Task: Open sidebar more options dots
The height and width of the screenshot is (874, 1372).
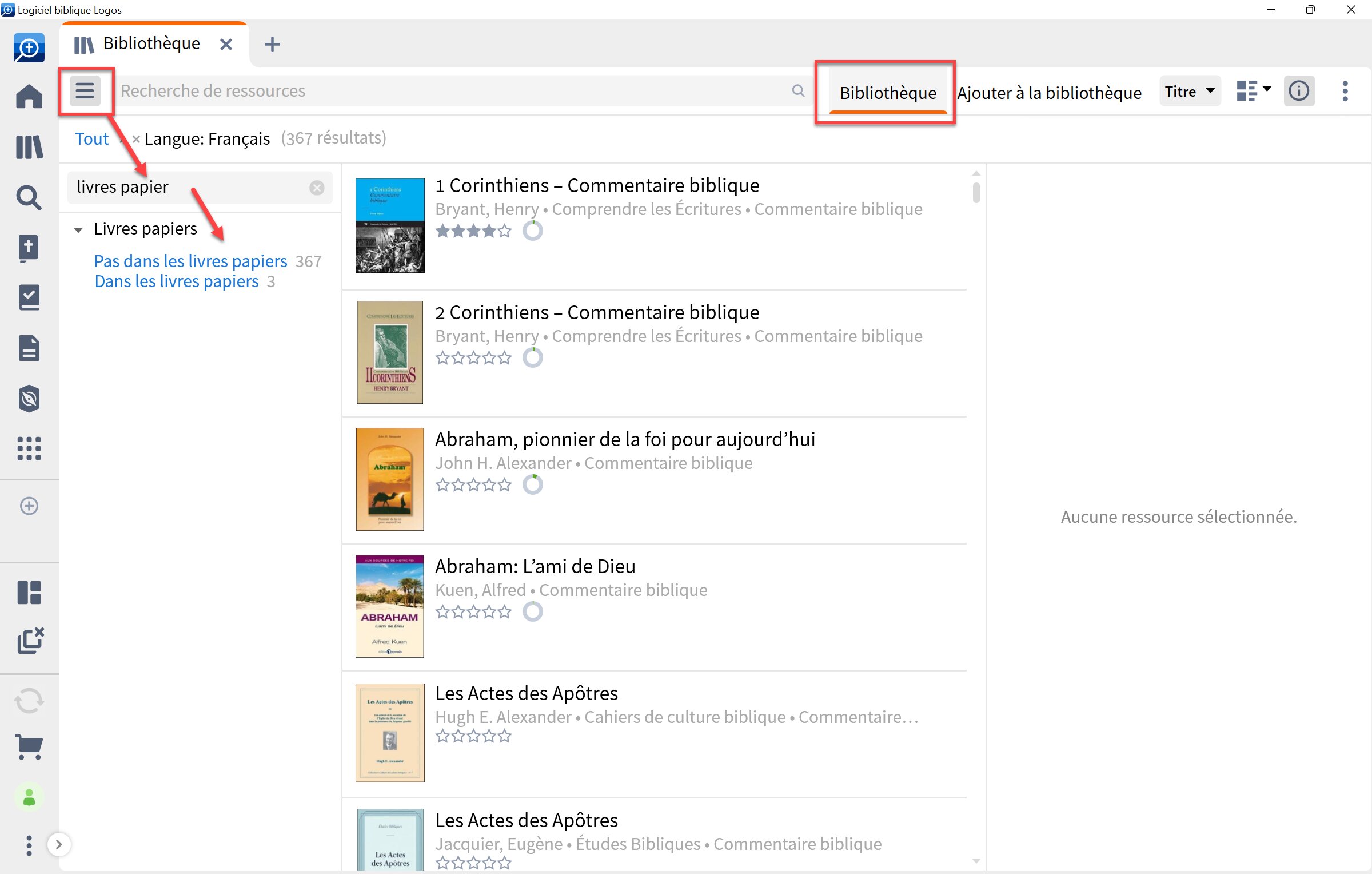Action: click(29, 845)
